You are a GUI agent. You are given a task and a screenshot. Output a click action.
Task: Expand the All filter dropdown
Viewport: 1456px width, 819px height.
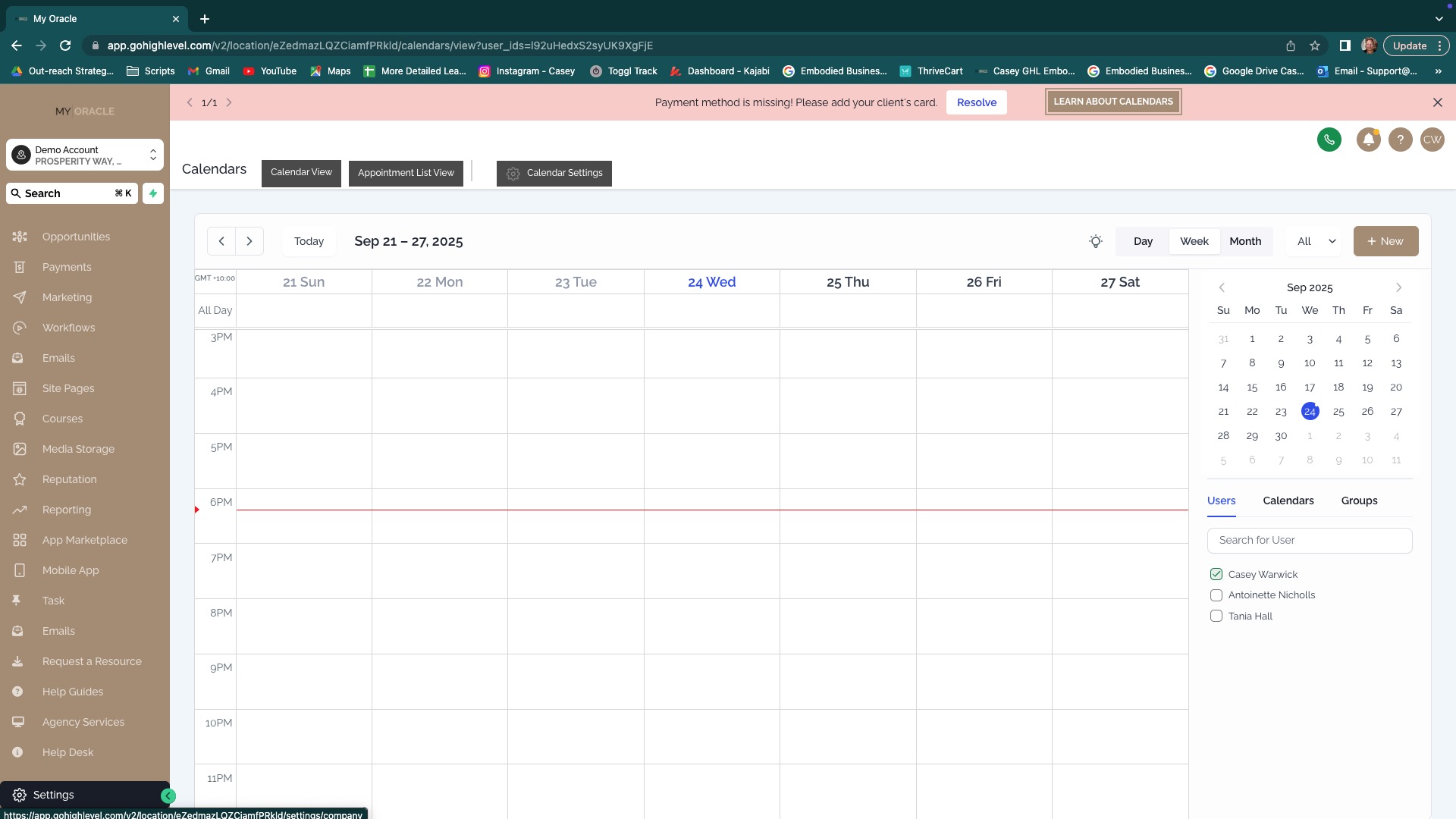[x=1316, y=241]
